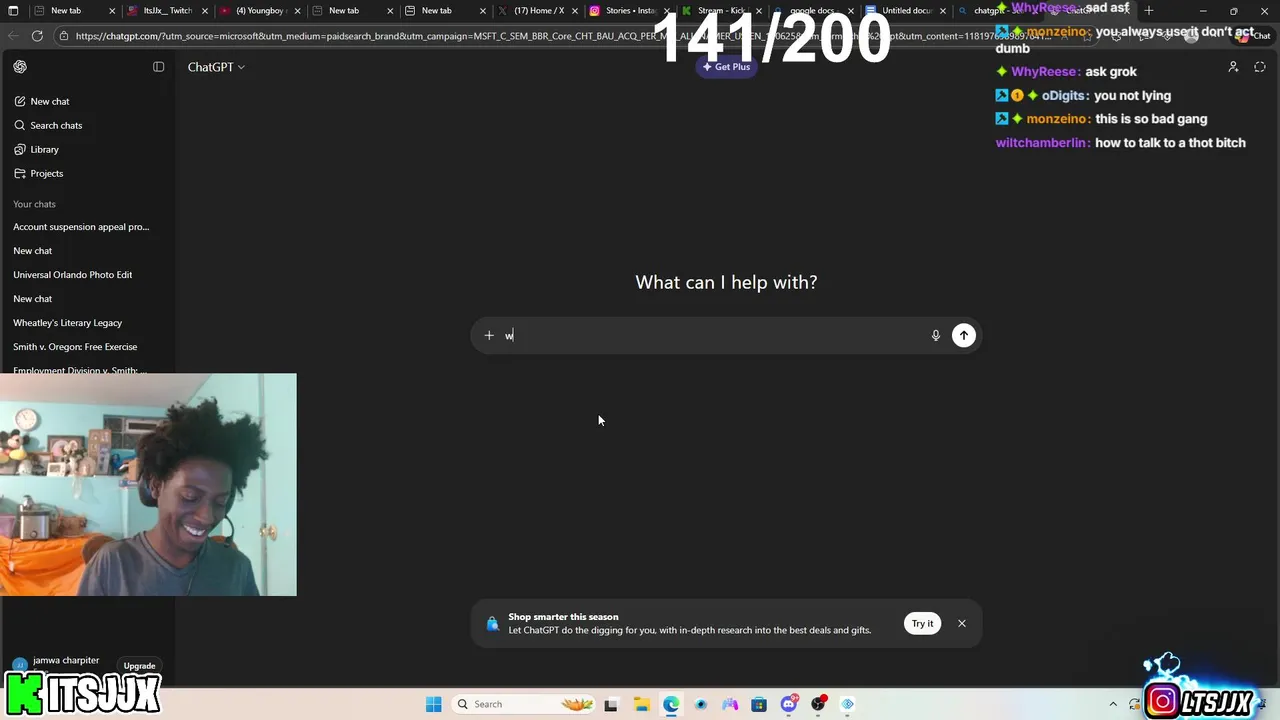Open Task View from taskbar
Image resolution: width=1280 pixels, height=720 pixels.
pos(611,704)
